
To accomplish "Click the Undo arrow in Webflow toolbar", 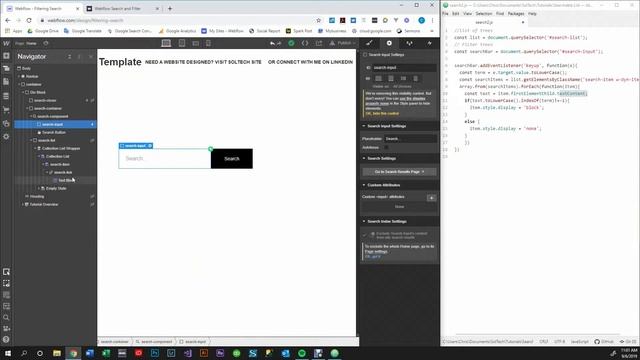I will tap(272, 43).
